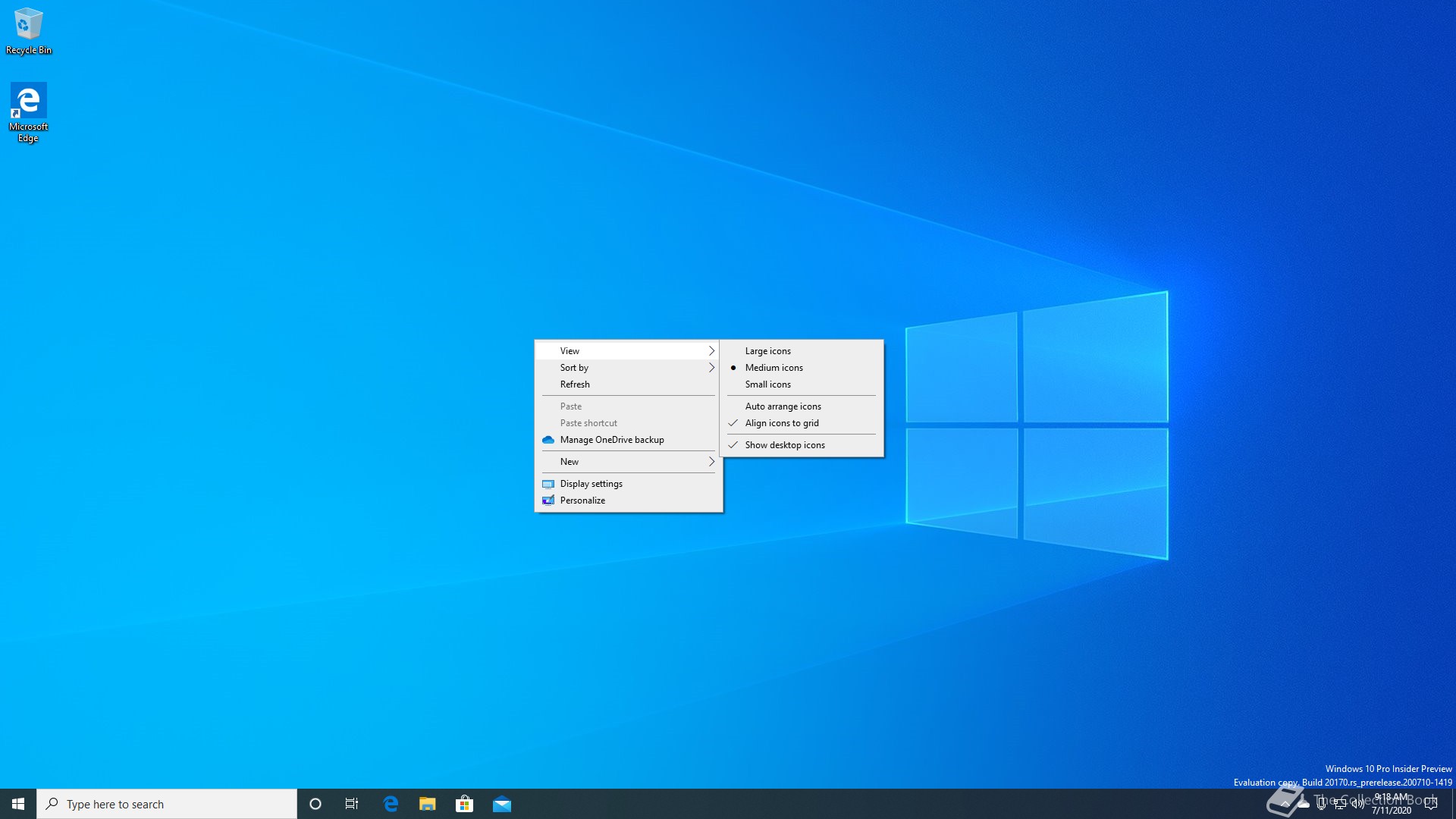Expand the View submenu arrow
Screen dimensions: 1456x819
(711, 351)
